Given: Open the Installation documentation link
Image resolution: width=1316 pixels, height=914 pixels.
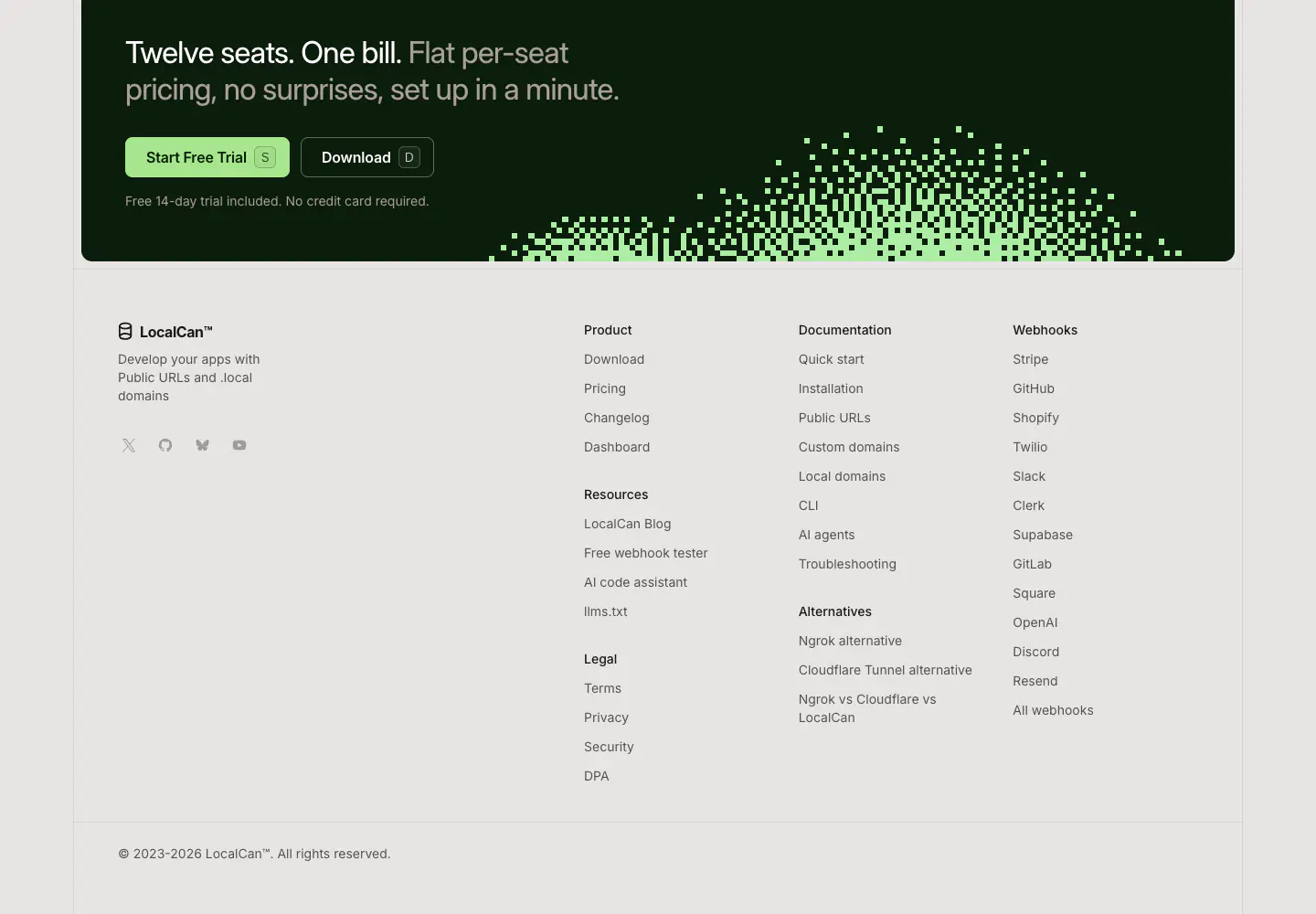Looking at the screenshot, I should [x=831, y=388].
